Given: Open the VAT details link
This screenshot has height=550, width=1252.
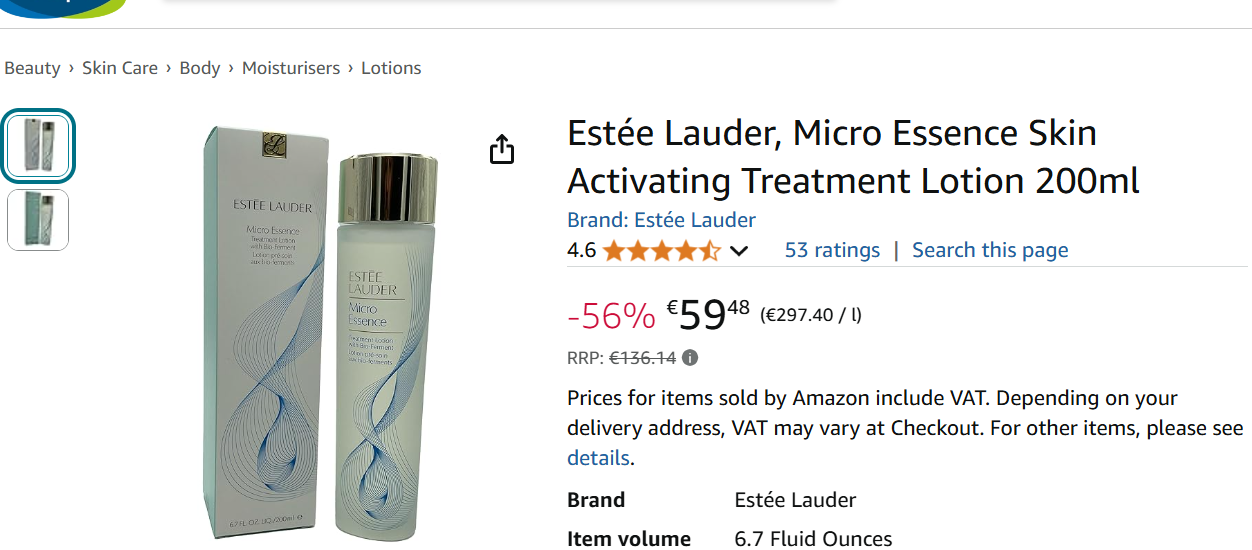Looking at the screenshot, I should [x=598, y=458].
